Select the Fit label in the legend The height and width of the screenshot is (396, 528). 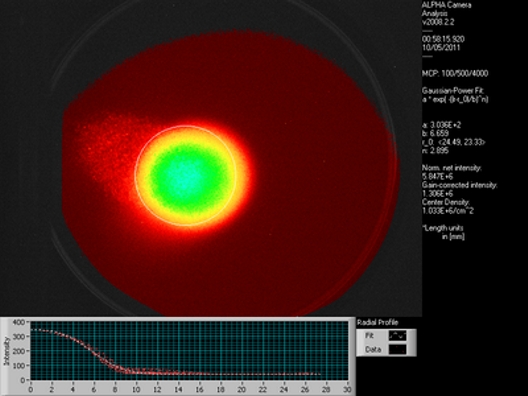coord(369,335)
